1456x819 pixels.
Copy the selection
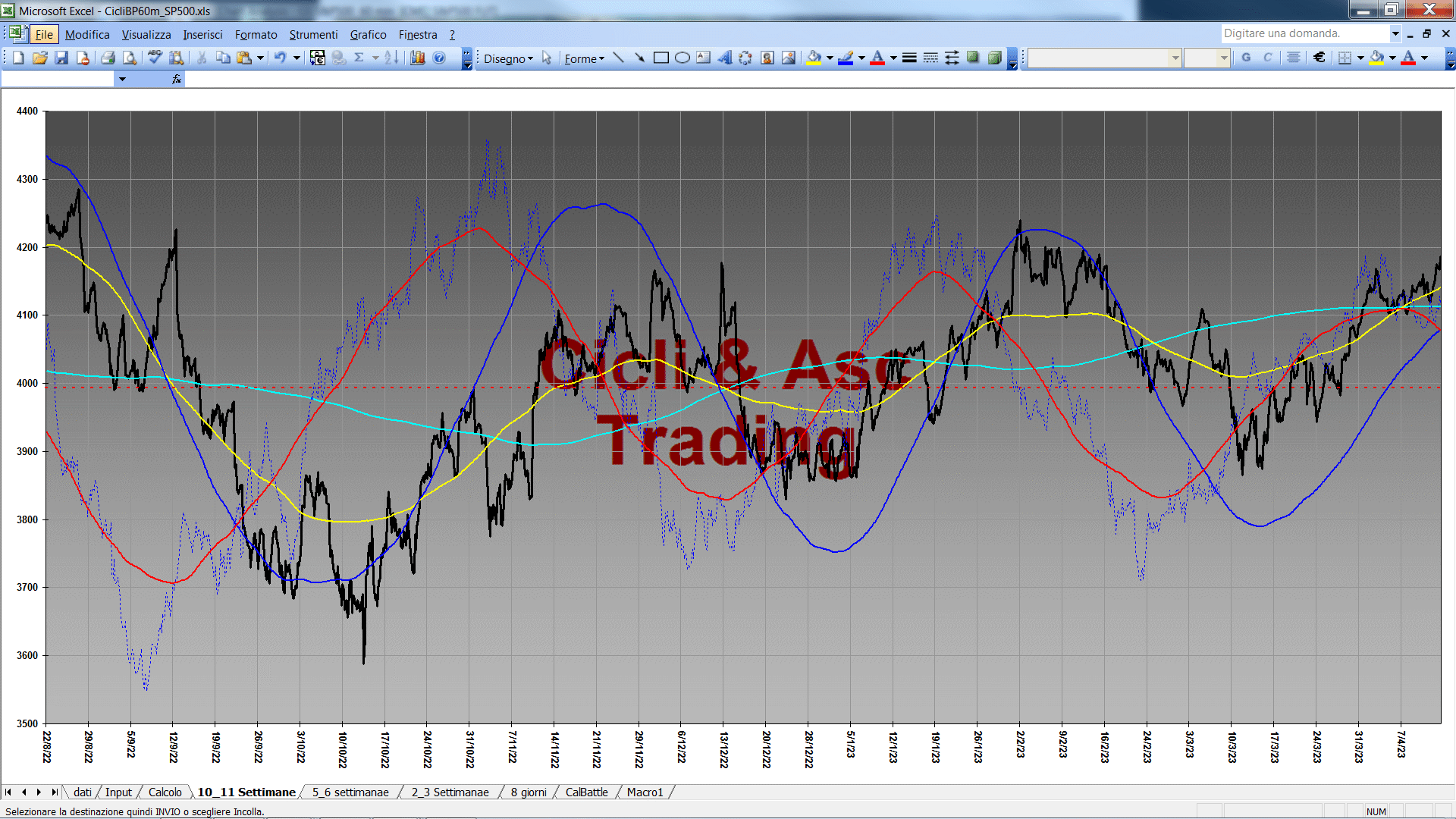coord(223,58)
